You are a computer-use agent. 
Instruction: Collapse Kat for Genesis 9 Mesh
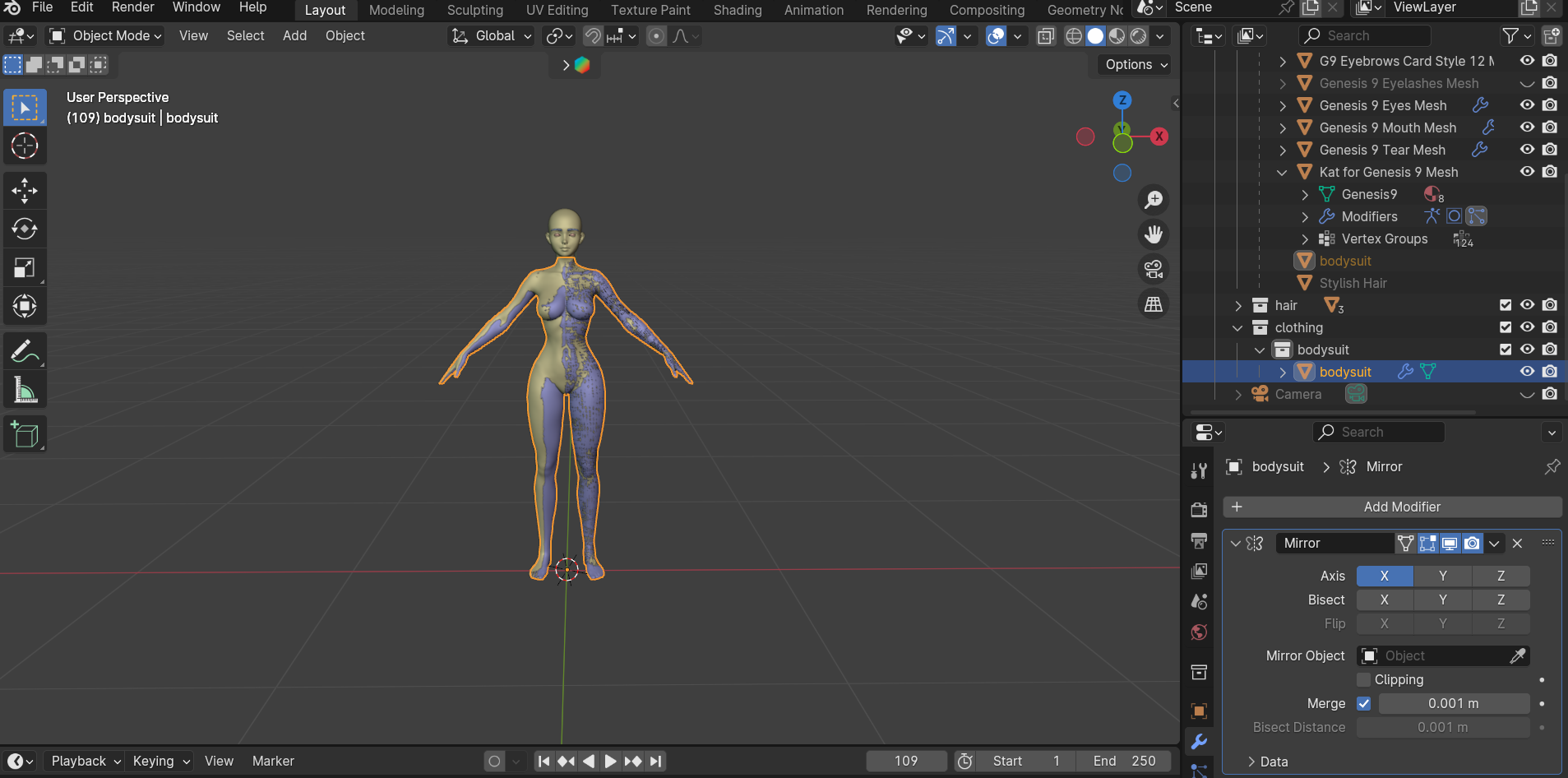coord(1282,172)
